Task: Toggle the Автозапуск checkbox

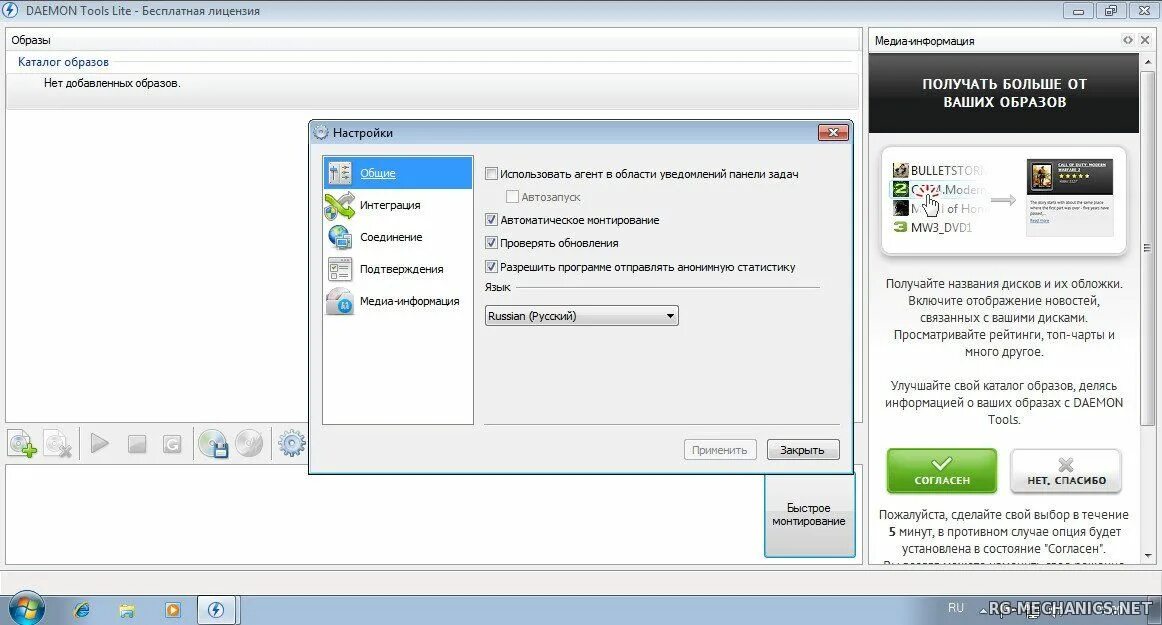Action: pos(512,197)
